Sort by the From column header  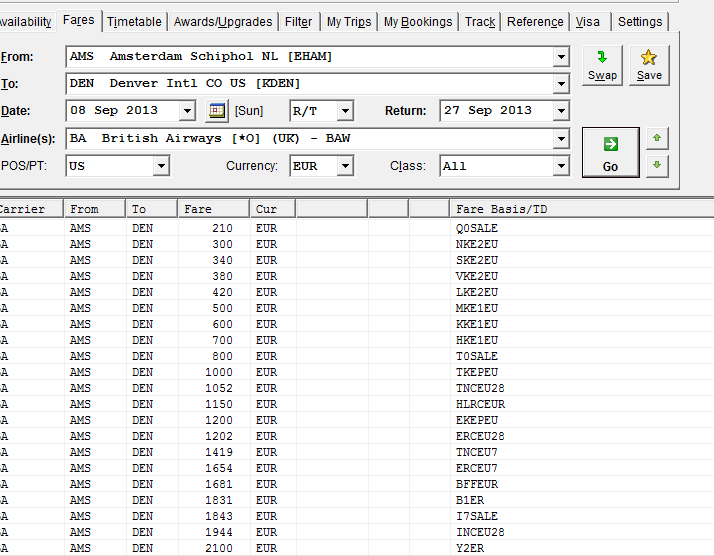click(95, 209)
